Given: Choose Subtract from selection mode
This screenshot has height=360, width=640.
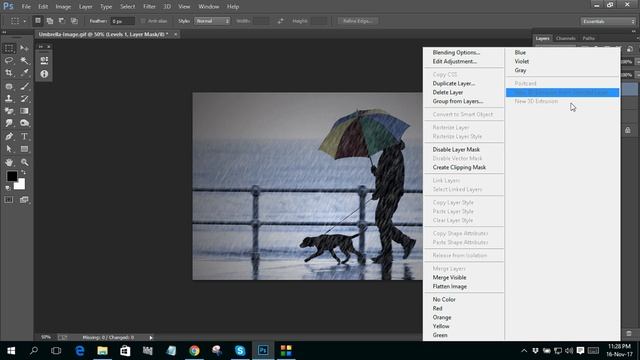Looking at the screenshot, I should (62, 21).
